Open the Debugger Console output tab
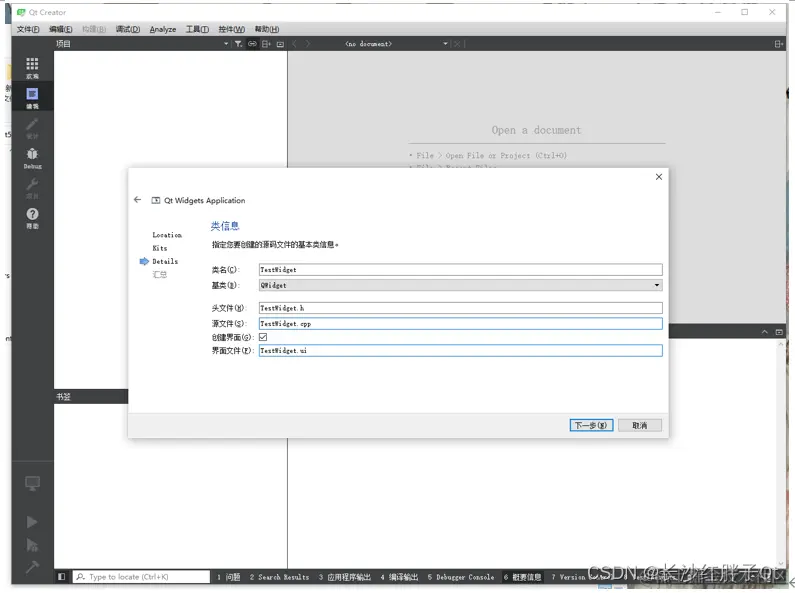 [460, 577]
